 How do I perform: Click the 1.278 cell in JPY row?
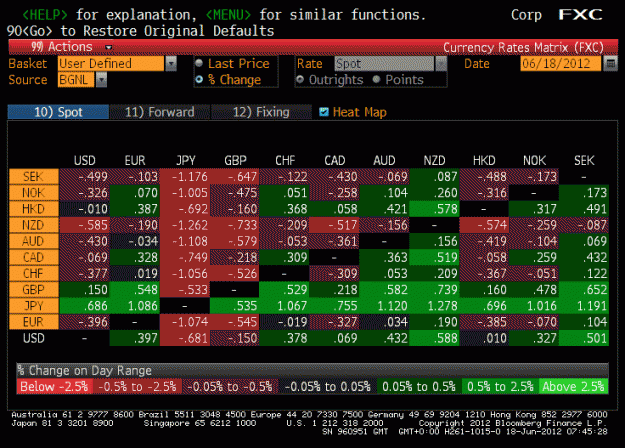click(x=434, y=306)
